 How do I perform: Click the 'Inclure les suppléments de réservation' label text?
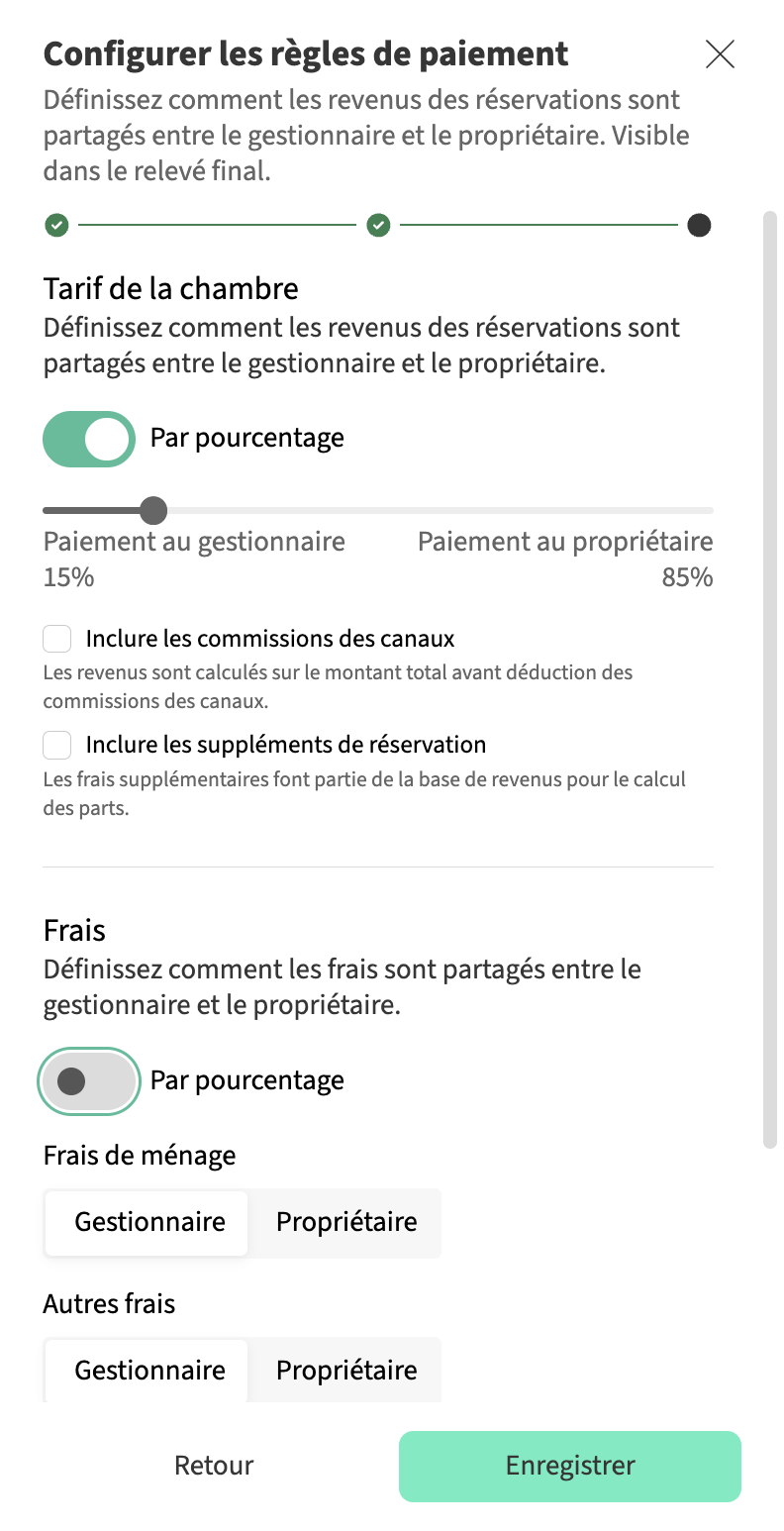pyautogui.click(x=286, y=745)
